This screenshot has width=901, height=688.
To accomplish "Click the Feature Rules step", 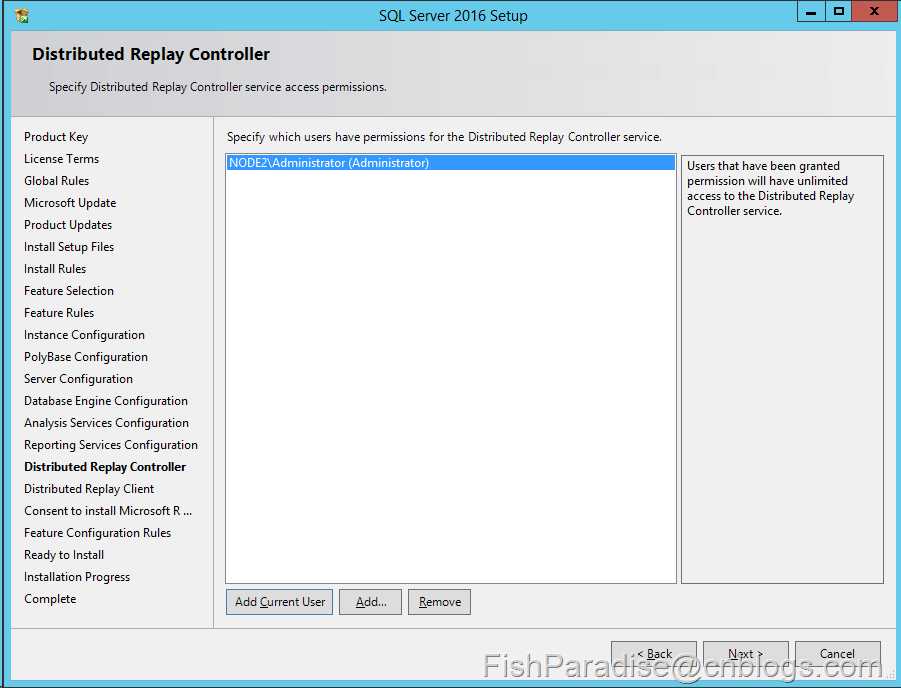I will [x=59, y=313].
